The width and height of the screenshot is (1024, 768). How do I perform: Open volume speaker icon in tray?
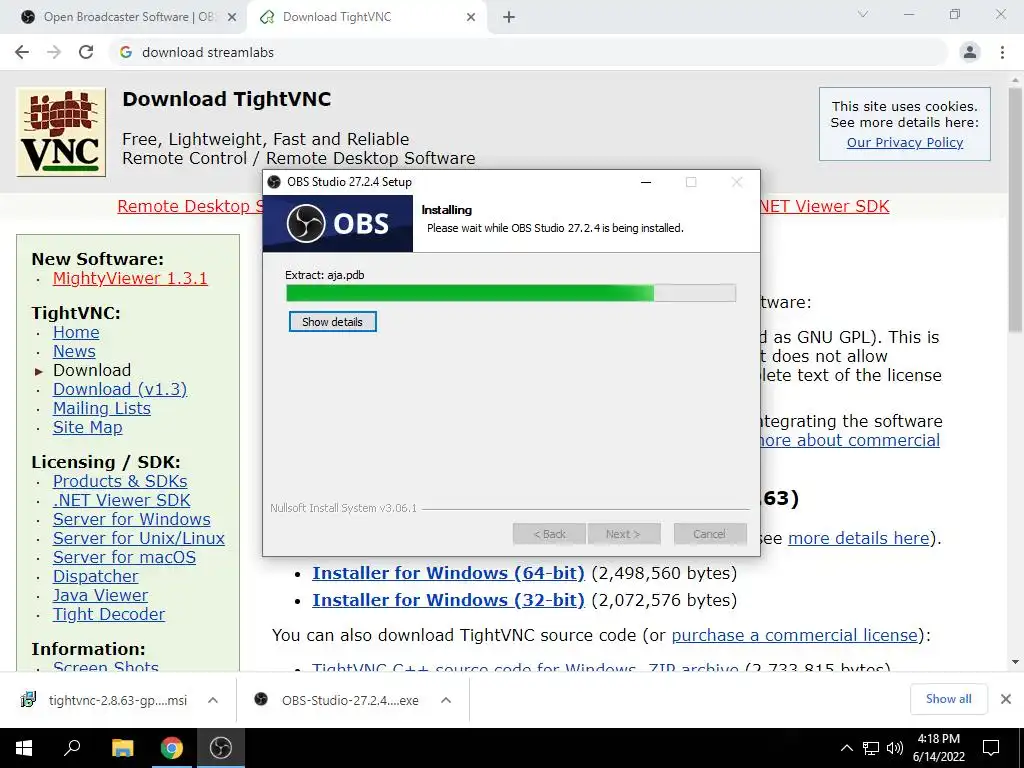point(895,748)
